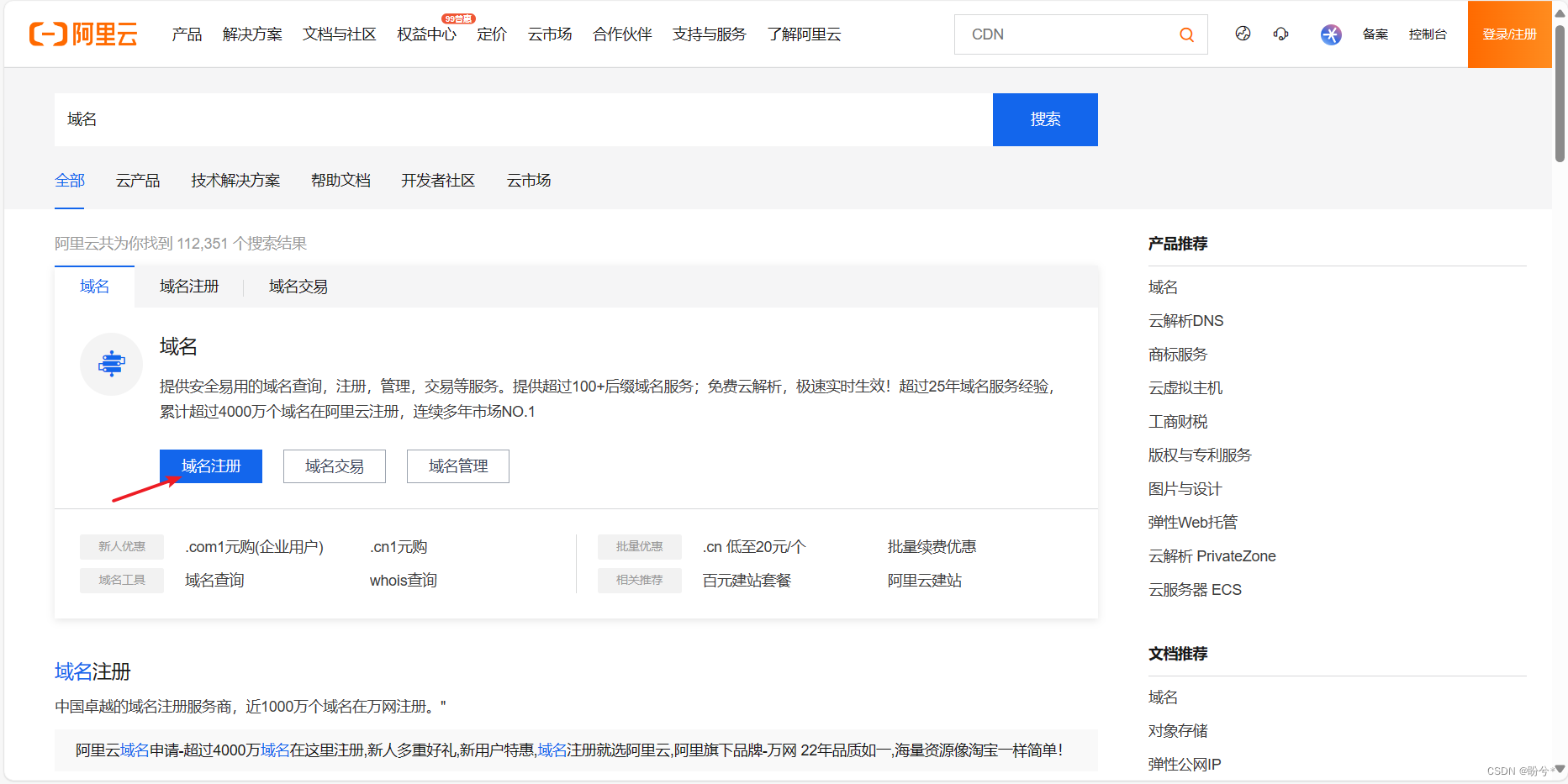Viewport: 1568px width, 784px height.
Task: Click 云虚拟主机 in product recommendations
Action: (1185, 388)
